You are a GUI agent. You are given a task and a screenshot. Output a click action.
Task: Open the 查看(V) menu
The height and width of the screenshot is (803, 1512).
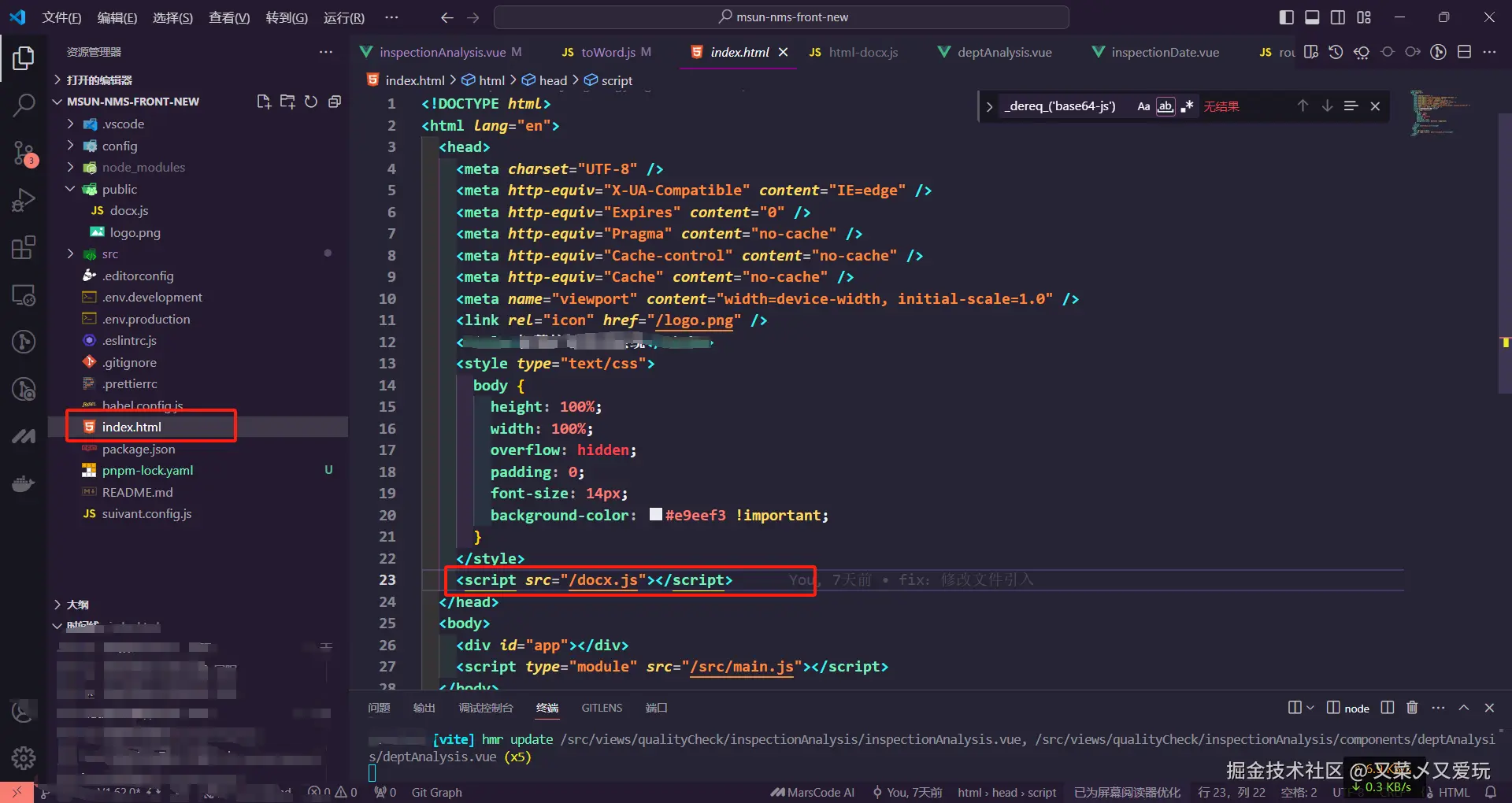click(228, 17)
